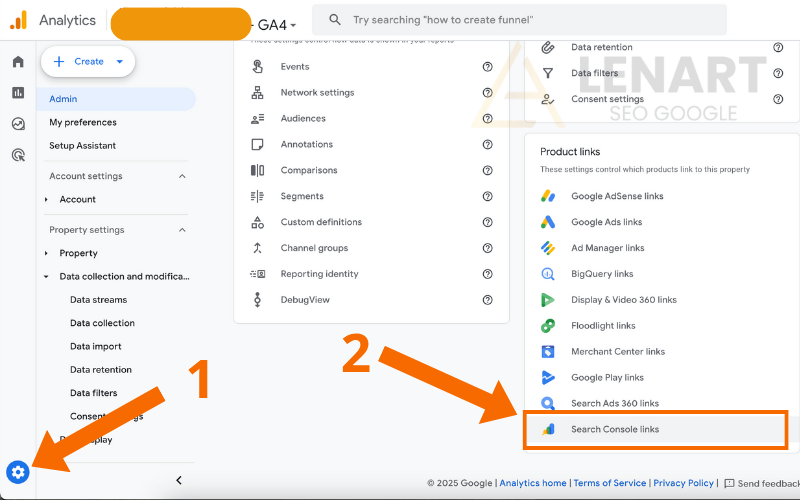The image size is (800, 500).
Task: Open the Advertising icon in left rail
Action: [x=18, y=155]
